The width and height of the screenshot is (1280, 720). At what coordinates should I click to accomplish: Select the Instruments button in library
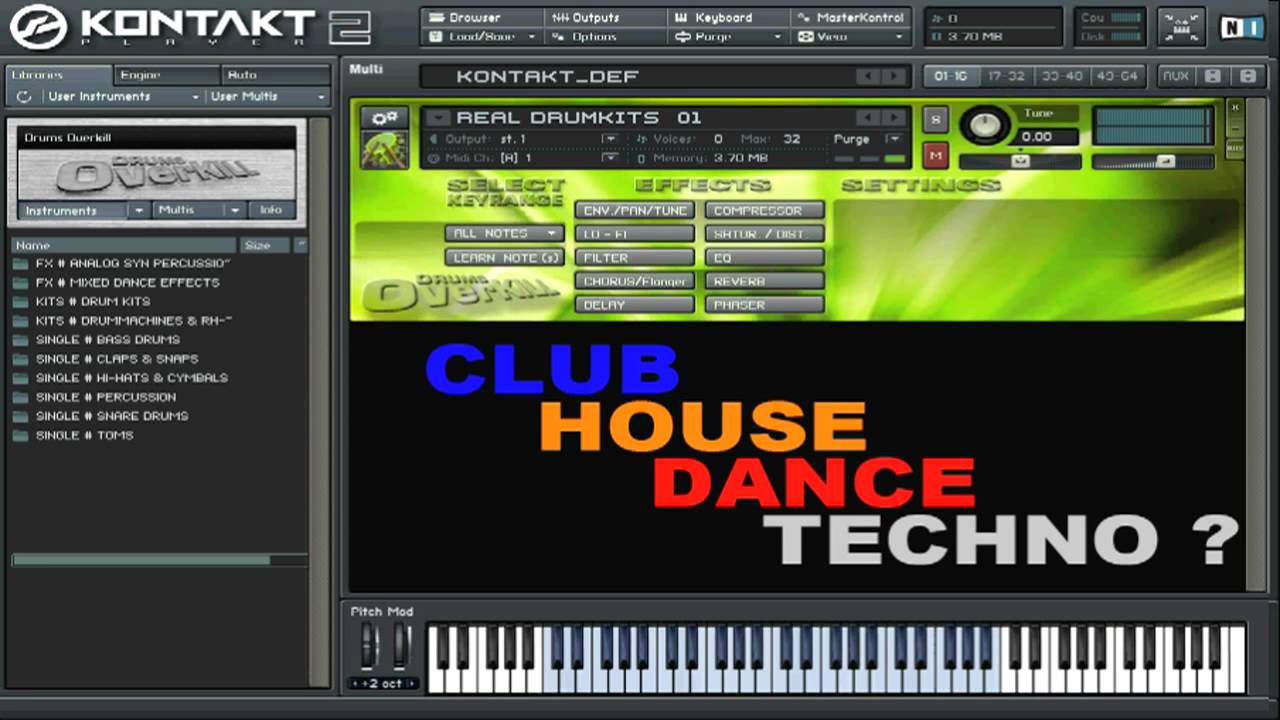point(71,210)
